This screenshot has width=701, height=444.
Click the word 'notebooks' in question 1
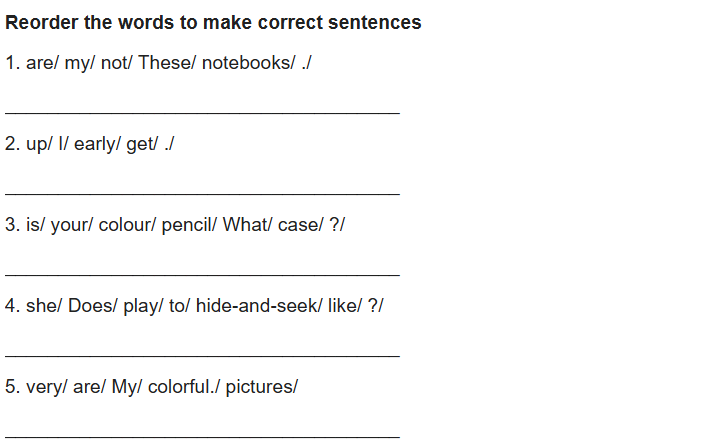coord(246,63)
